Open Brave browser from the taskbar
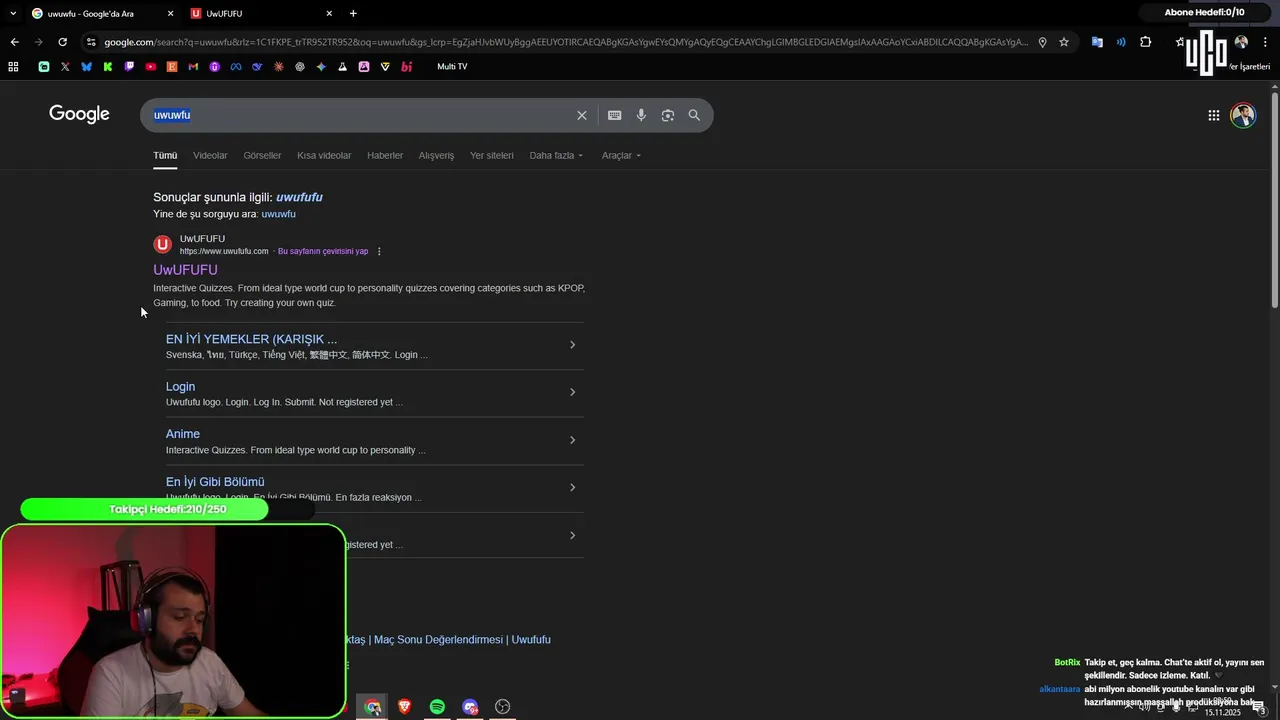Image resolution: width=1280 pixels, height=720 pixels. pos(404,707)
